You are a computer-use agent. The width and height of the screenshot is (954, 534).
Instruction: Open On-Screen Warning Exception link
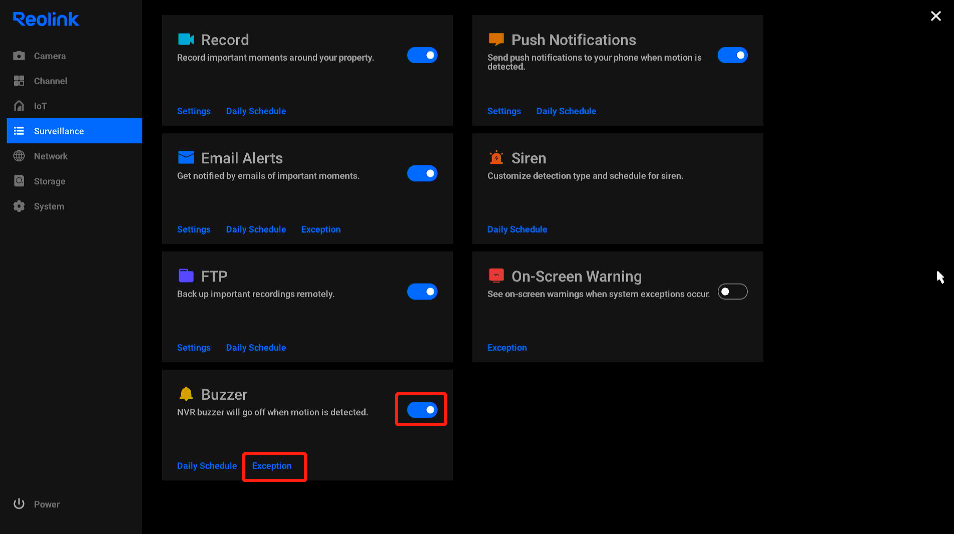tap(507, 348)
